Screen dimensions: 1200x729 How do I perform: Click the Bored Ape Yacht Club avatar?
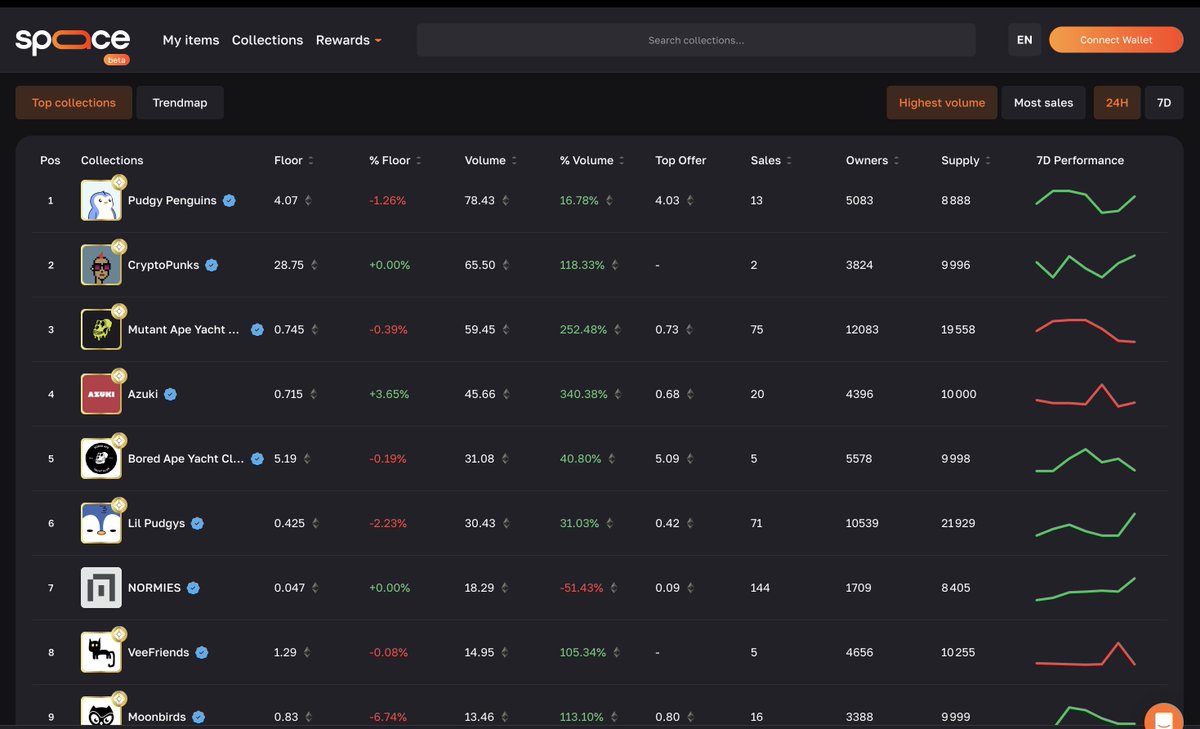point(101,459)
